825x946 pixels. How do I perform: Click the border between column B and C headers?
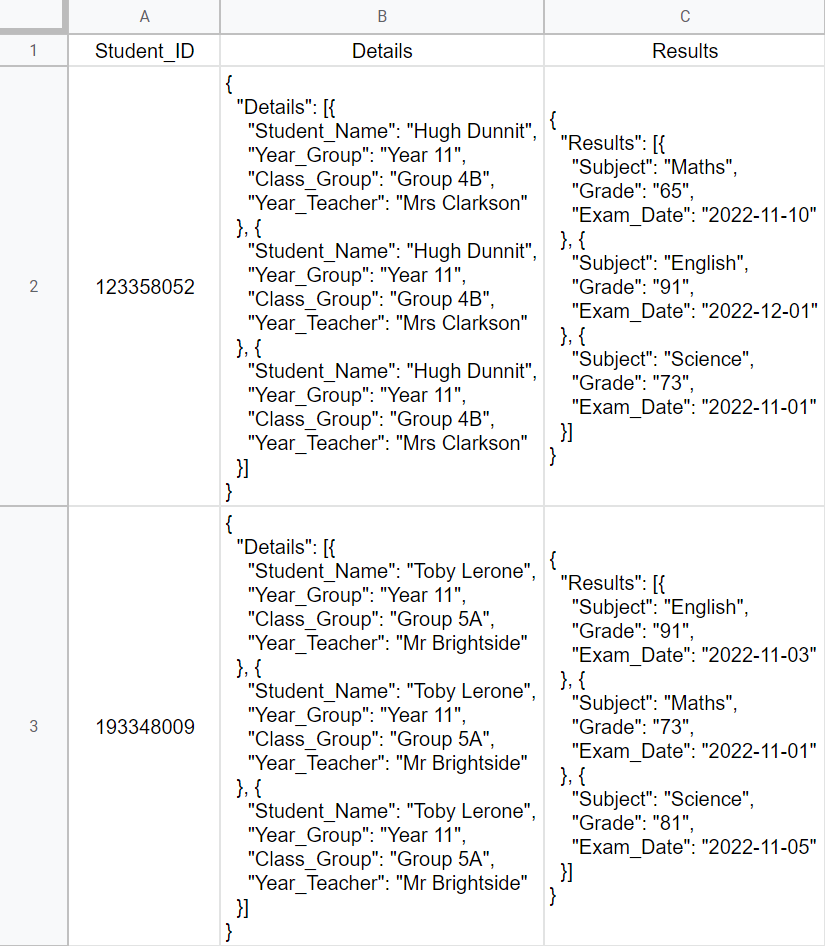(x=544, y=16)
